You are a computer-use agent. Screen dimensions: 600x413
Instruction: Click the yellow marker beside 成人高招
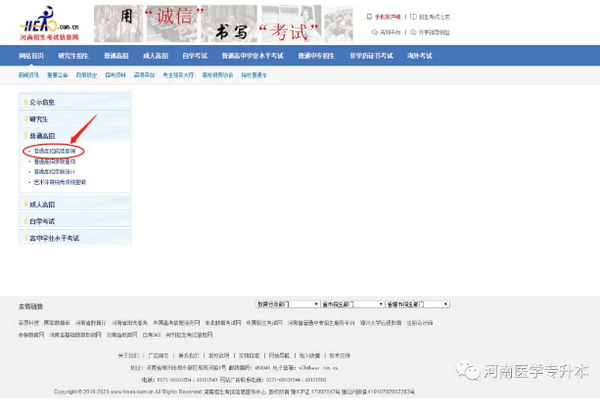(x=25, y=204)
